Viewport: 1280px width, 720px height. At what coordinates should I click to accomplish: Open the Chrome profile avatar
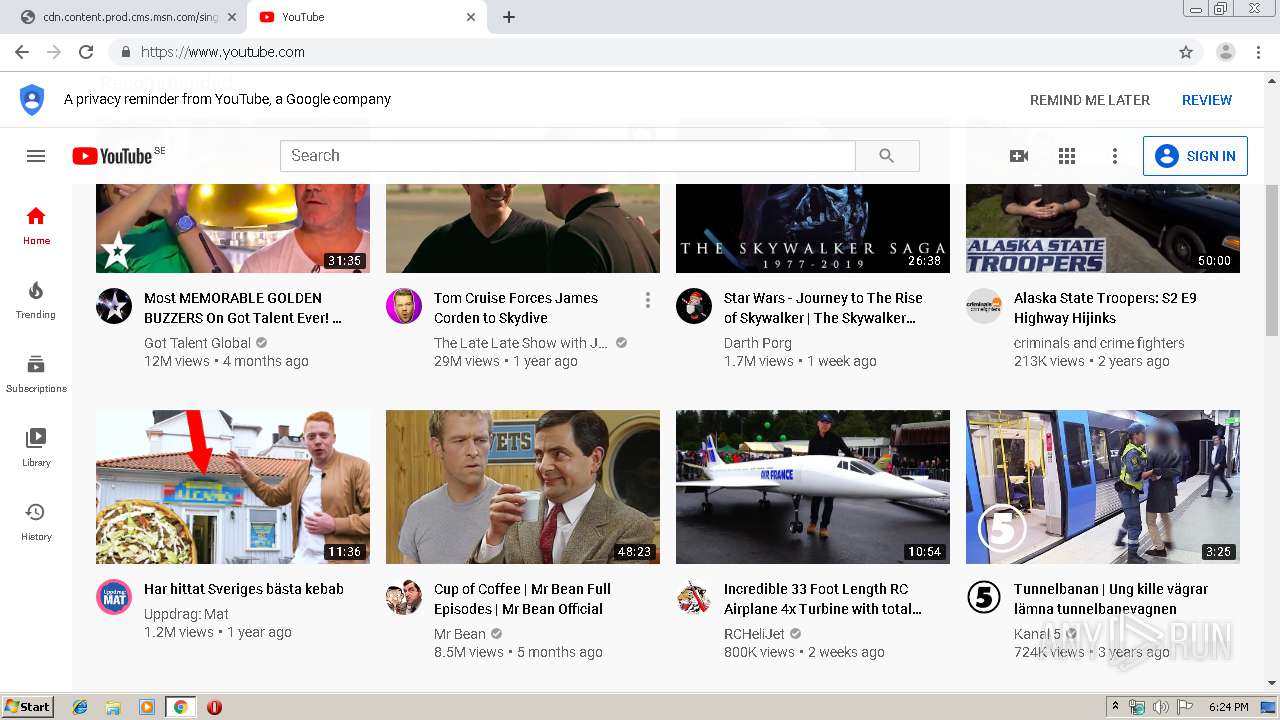1225,52
